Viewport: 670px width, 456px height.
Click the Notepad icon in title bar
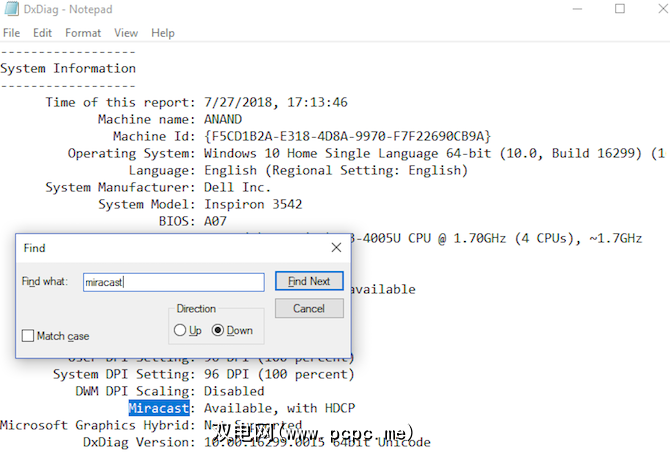(x=12, y=9)
